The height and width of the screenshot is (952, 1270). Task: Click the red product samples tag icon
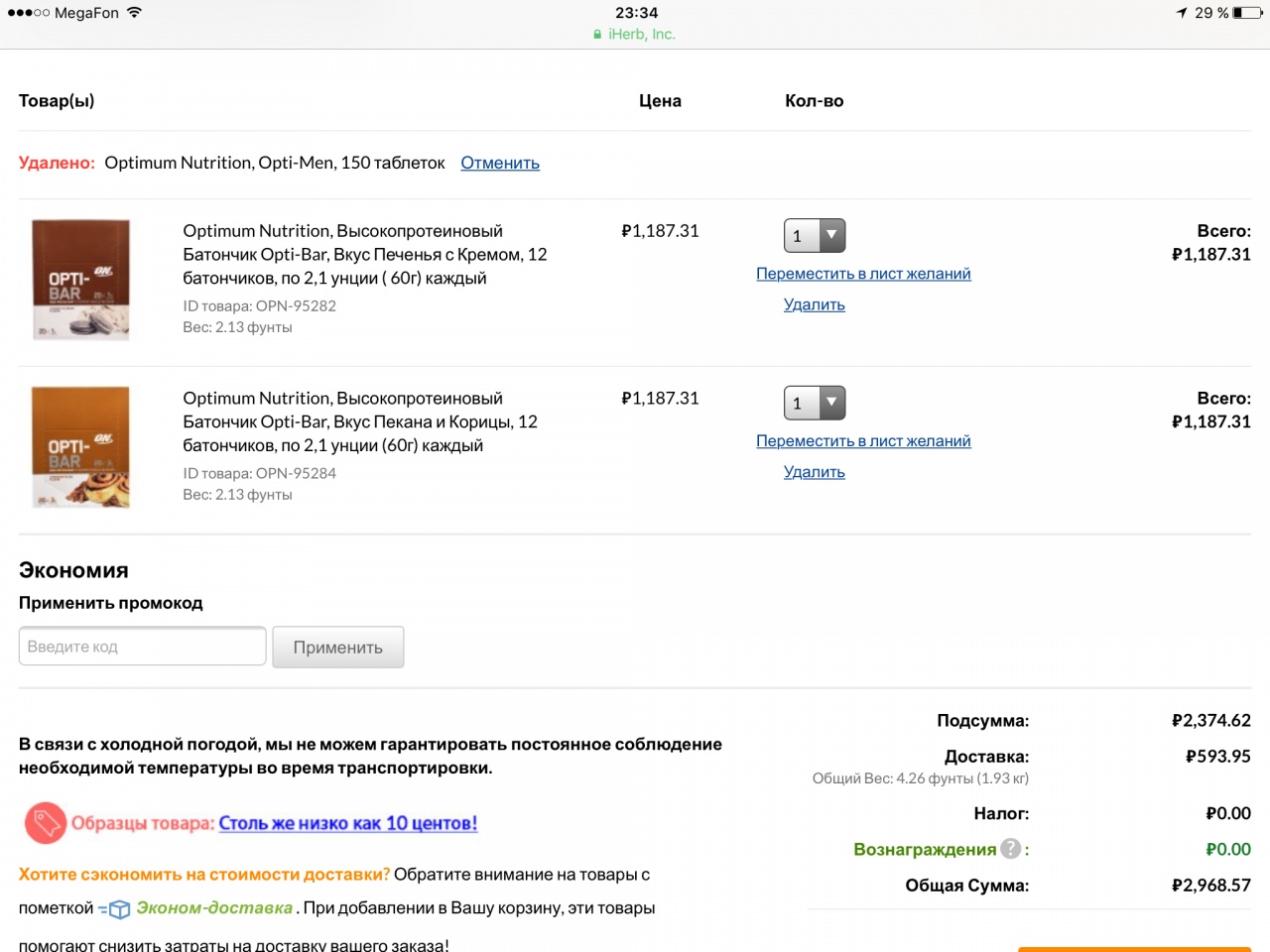45,823
